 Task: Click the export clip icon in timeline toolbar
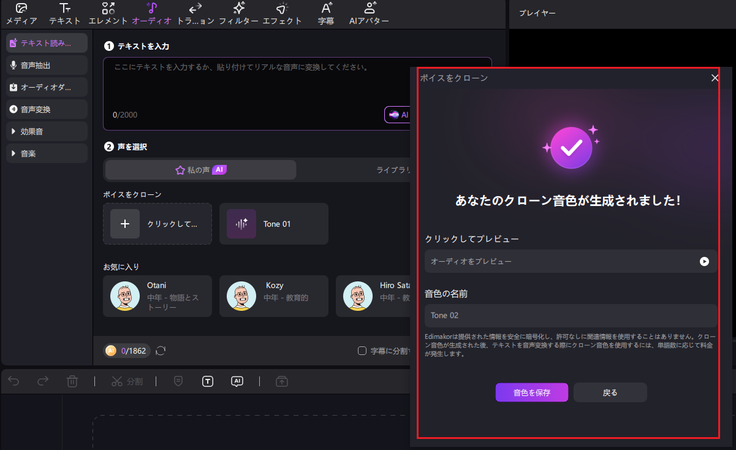282,381
